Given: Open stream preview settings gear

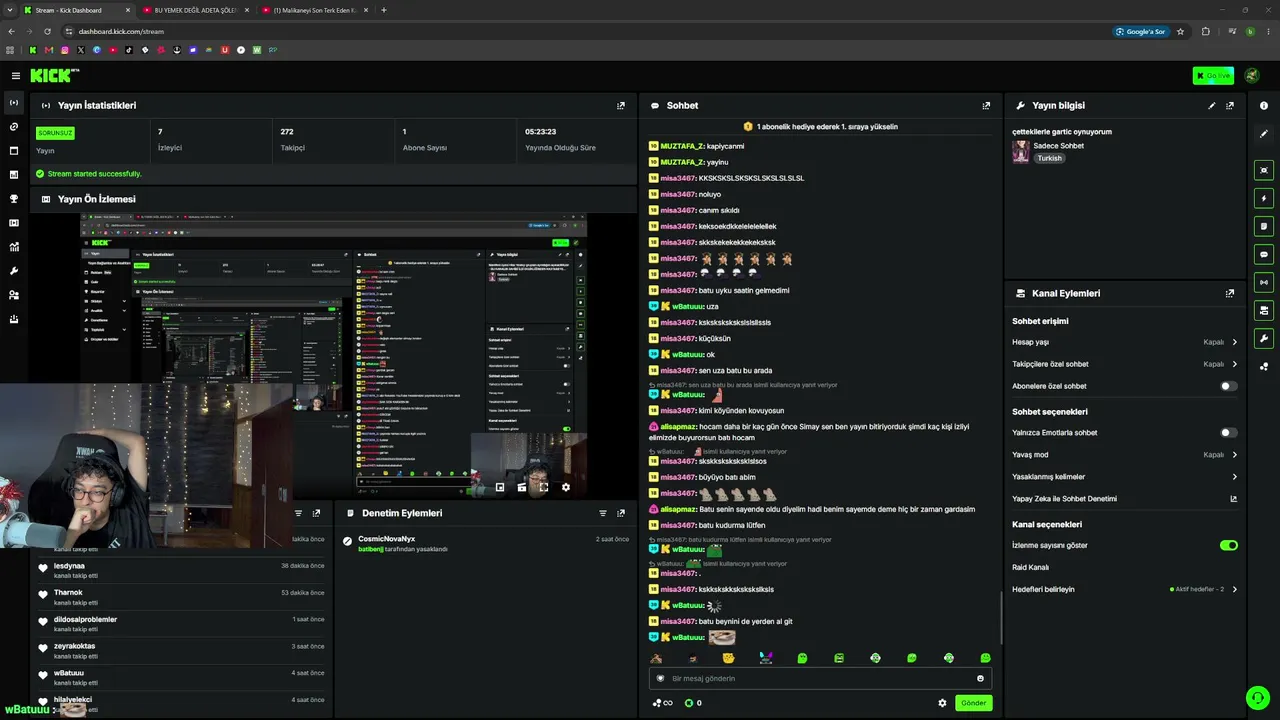Looking at the screenshot, I should tap(566, 487).
